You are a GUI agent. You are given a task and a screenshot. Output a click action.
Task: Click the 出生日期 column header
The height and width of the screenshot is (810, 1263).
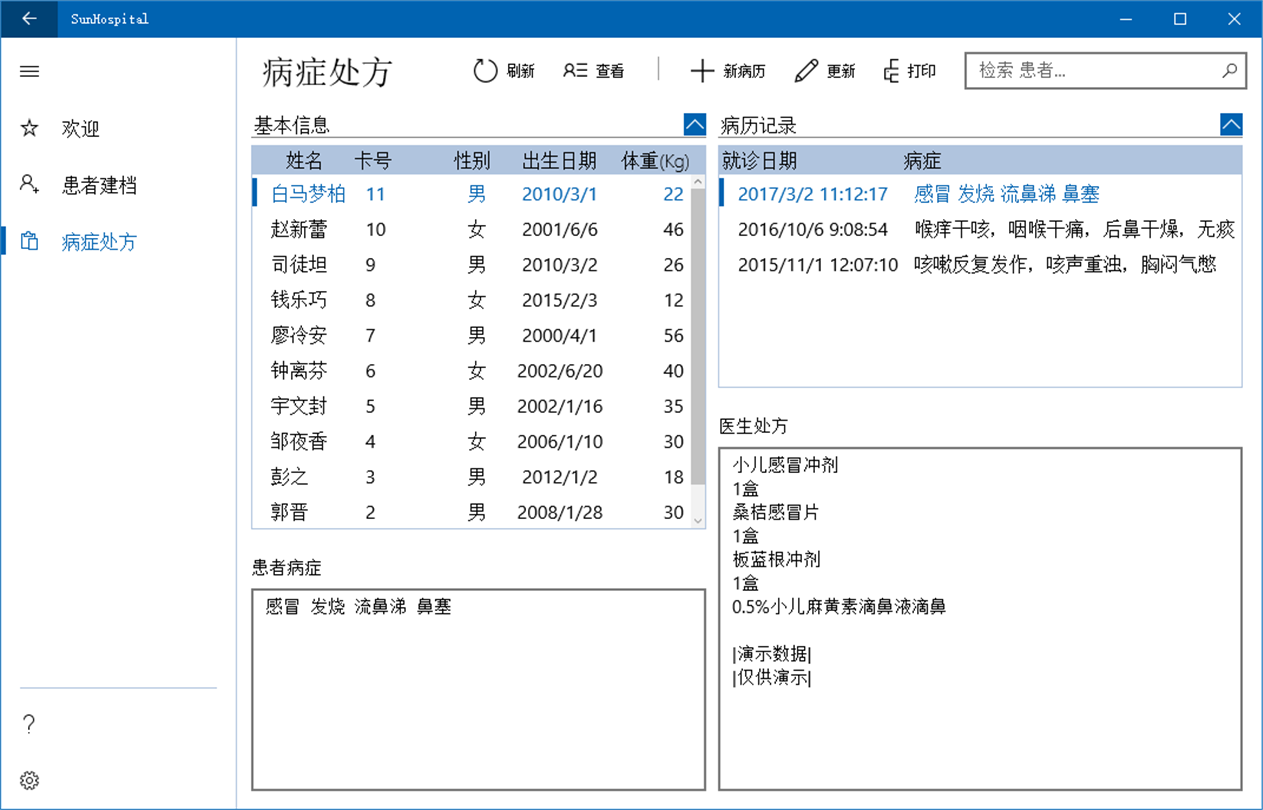coord(559,161)
